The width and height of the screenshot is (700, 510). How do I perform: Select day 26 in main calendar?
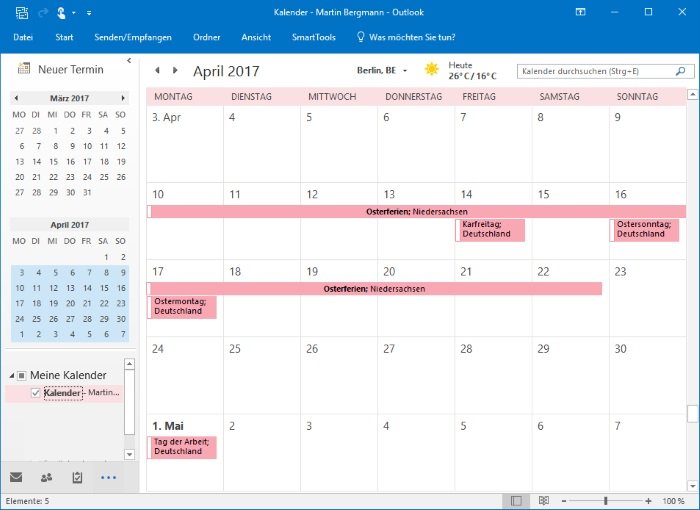[x=312, y=349]
